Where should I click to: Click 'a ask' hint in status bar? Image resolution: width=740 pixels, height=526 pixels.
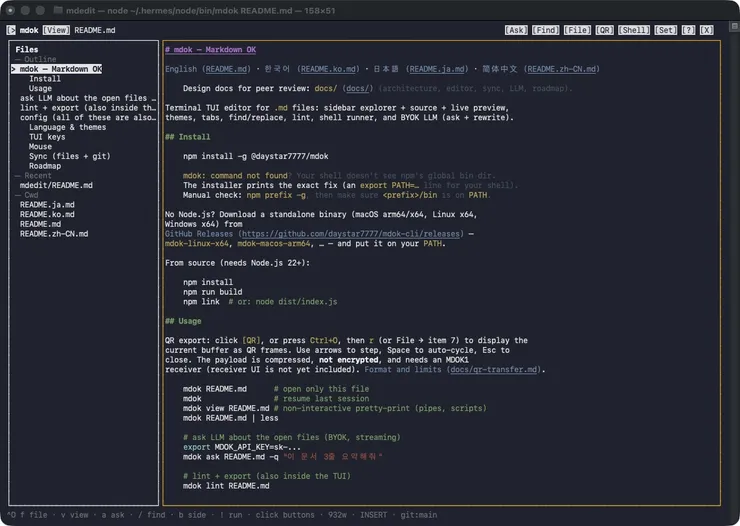click(113, 515)
